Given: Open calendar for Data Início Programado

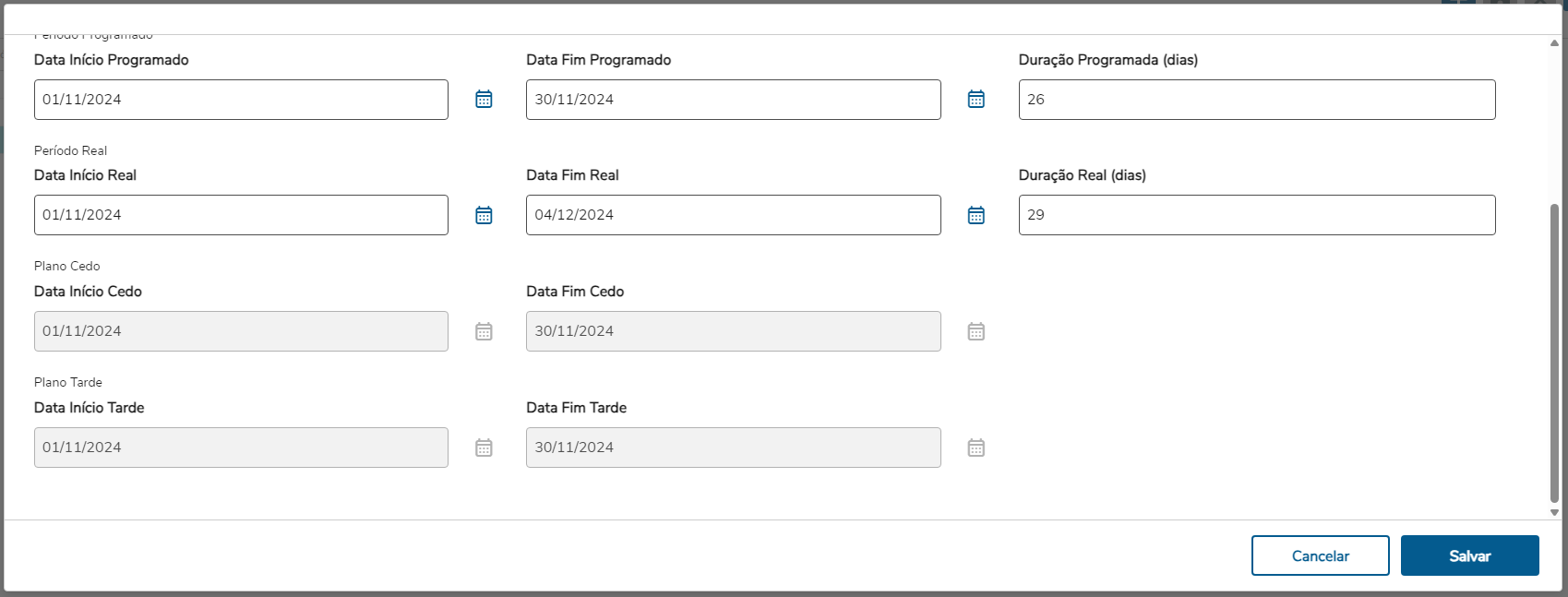Looking at the screenshot, I should coord(484,99).
